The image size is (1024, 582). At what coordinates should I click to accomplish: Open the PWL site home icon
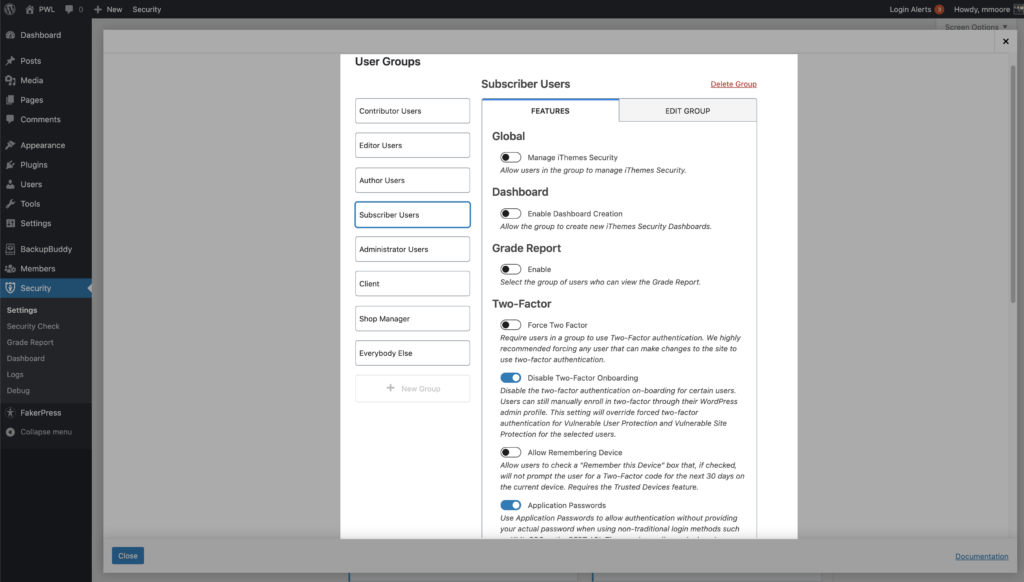[29, 9]
